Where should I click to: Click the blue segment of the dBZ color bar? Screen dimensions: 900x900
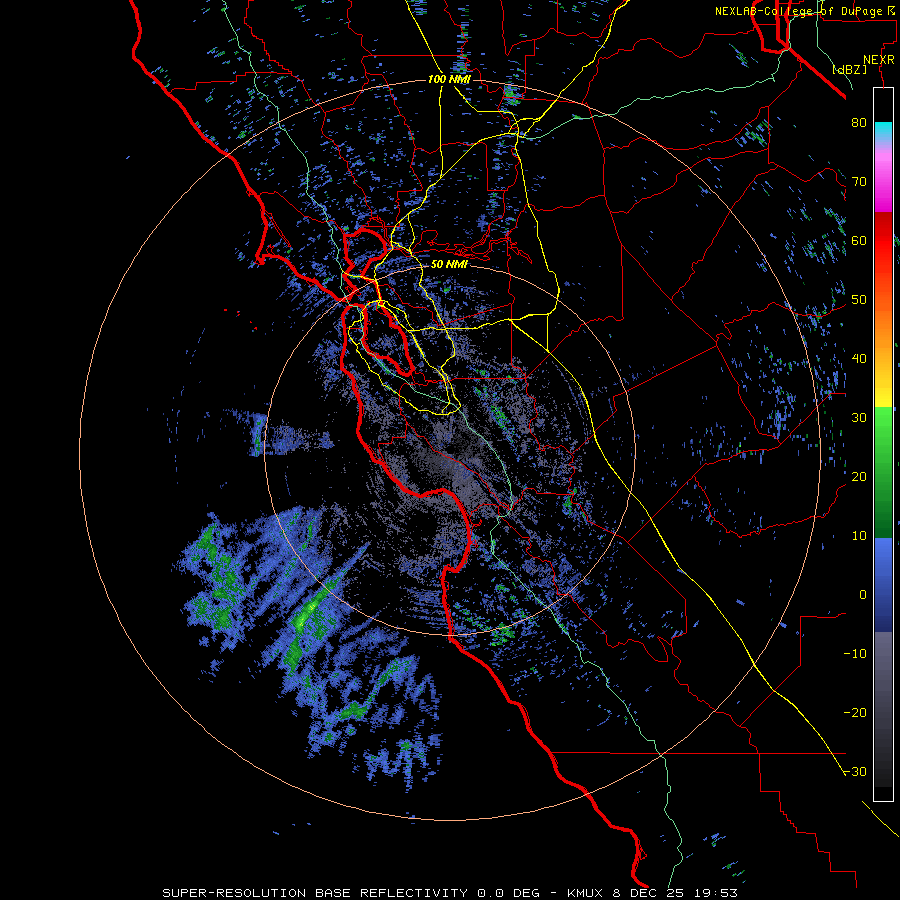point(883,585)
